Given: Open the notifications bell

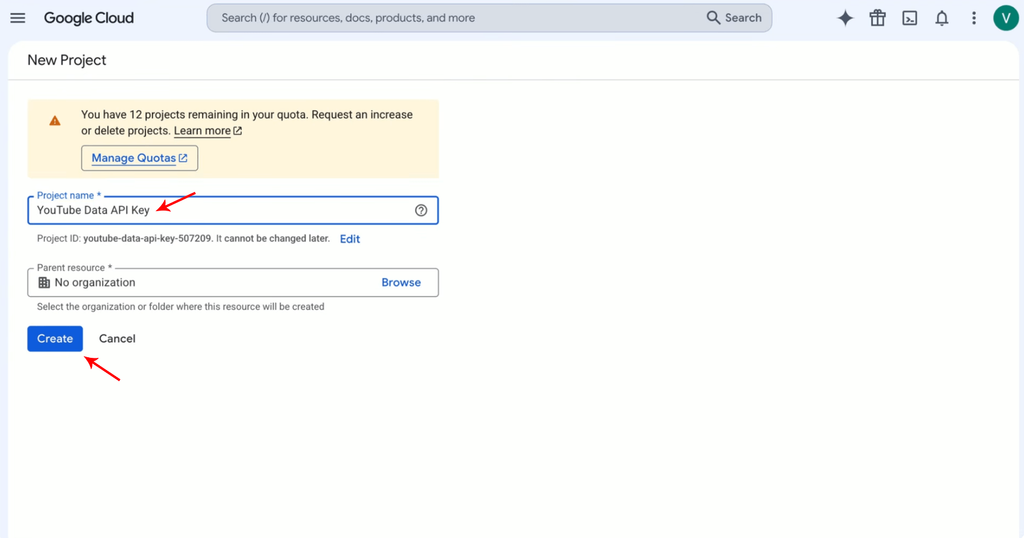Looking at the screenshot, I should [x=942, y=18].
